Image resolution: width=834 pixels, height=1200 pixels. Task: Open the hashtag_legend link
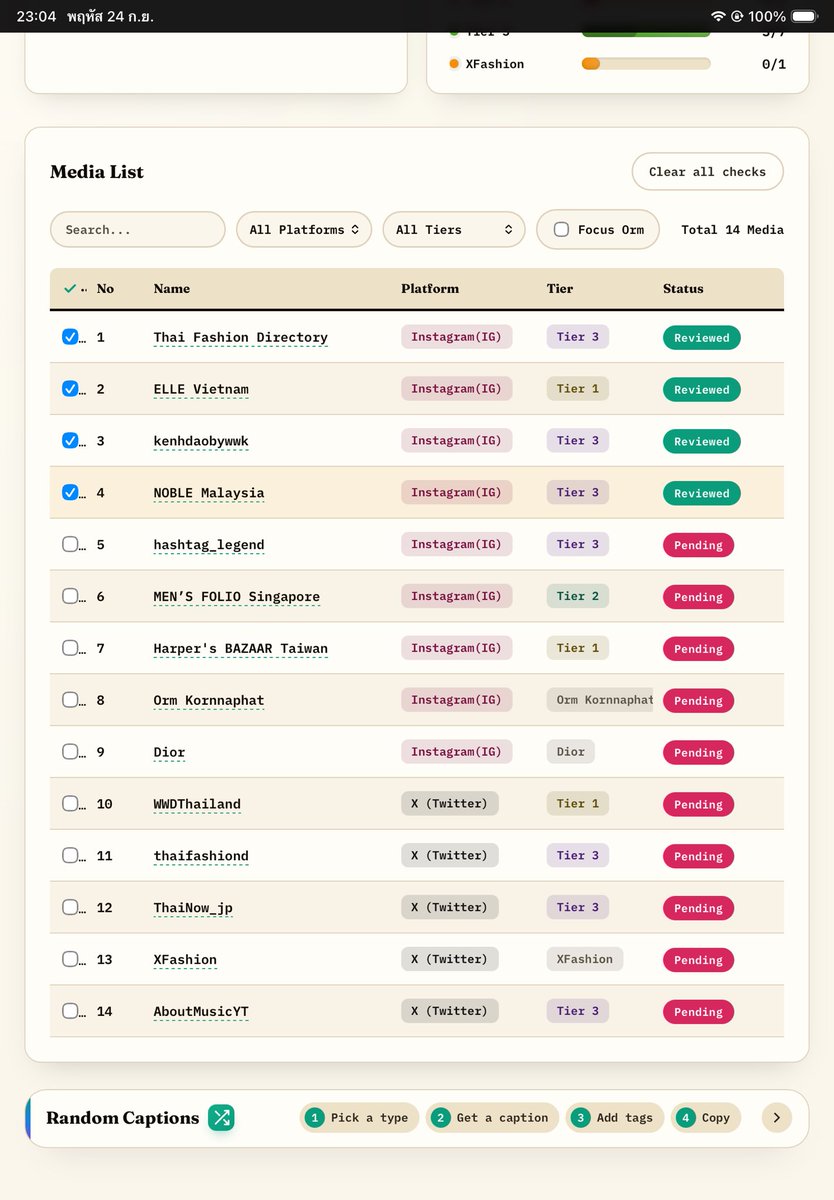click(209, 546)
